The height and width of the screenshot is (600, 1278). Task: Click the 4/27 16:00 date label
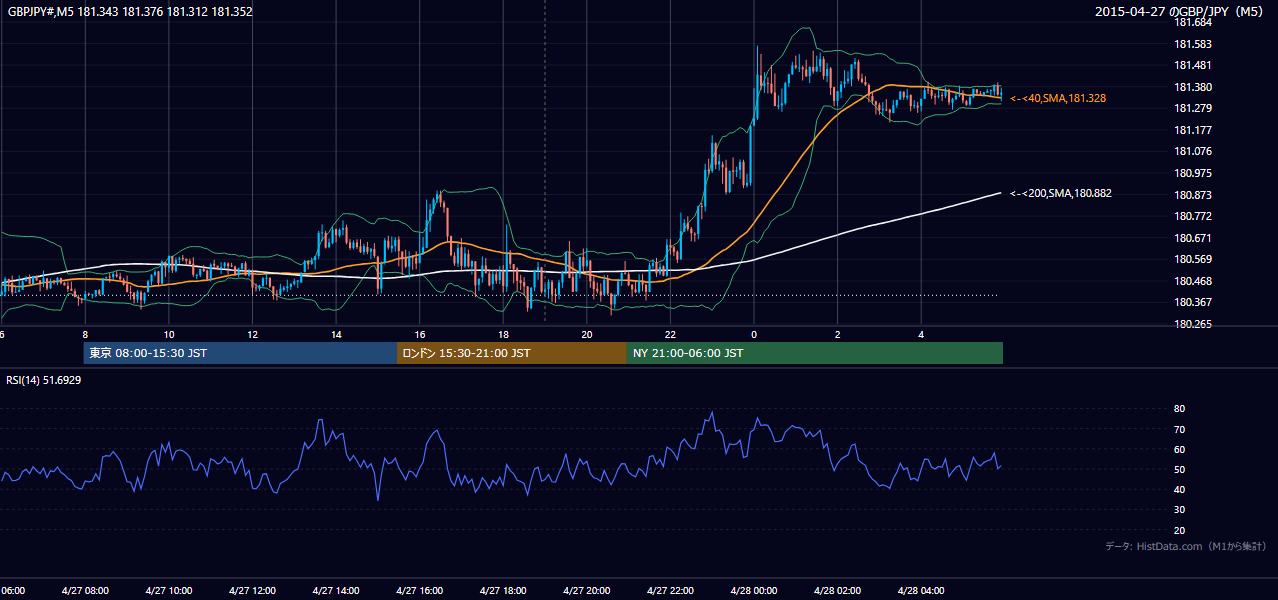(x=419, y=591)
